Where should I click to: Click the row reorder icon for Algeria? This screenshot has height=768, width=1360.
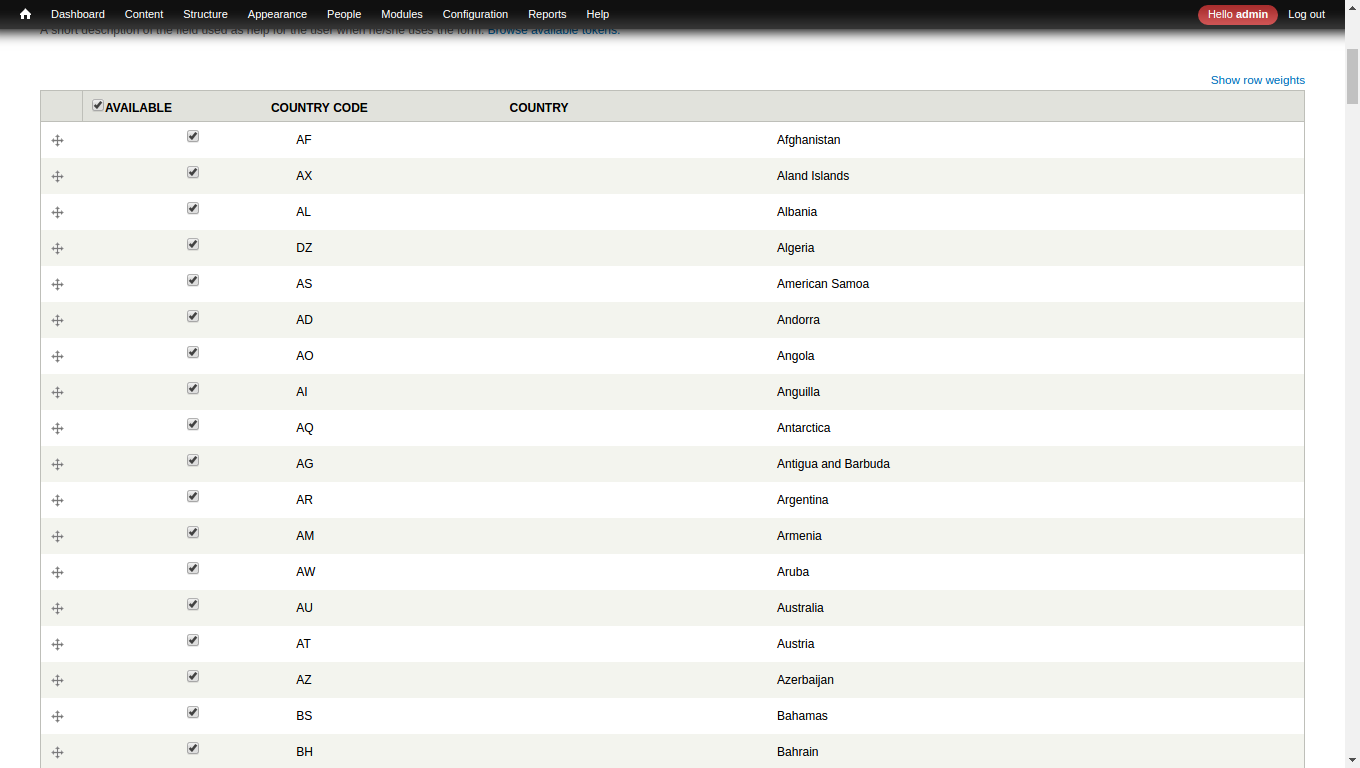click(57, 248)
